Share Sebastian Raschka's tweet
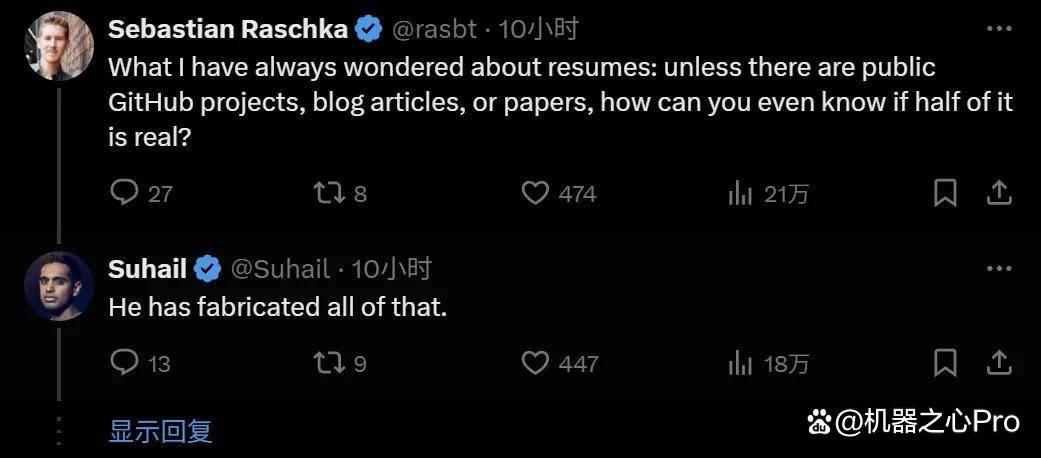This screenshot has height=458, width=1041. pyautogui.click(x=998, y=193)
